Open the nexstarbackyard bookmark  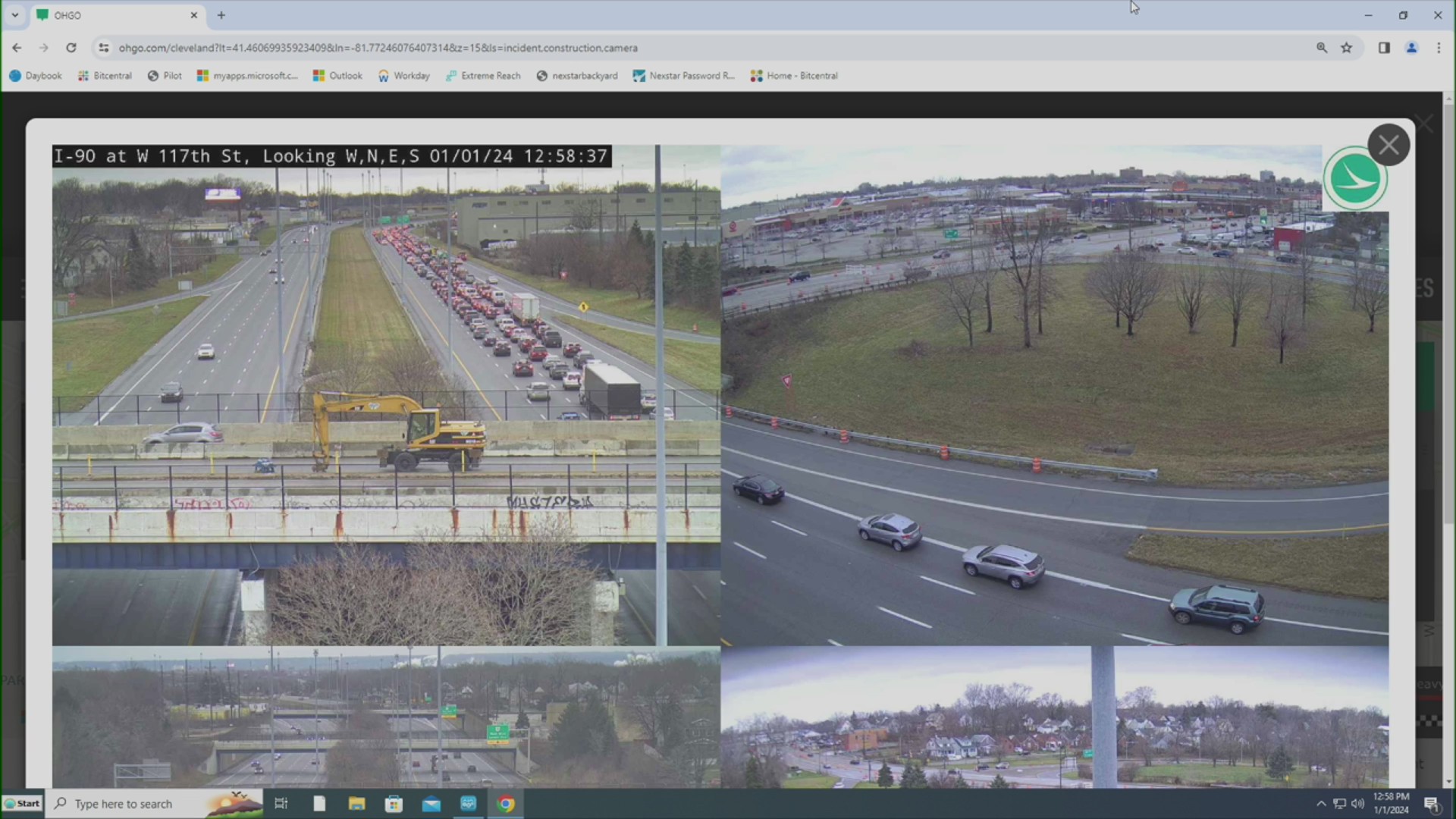577,76
